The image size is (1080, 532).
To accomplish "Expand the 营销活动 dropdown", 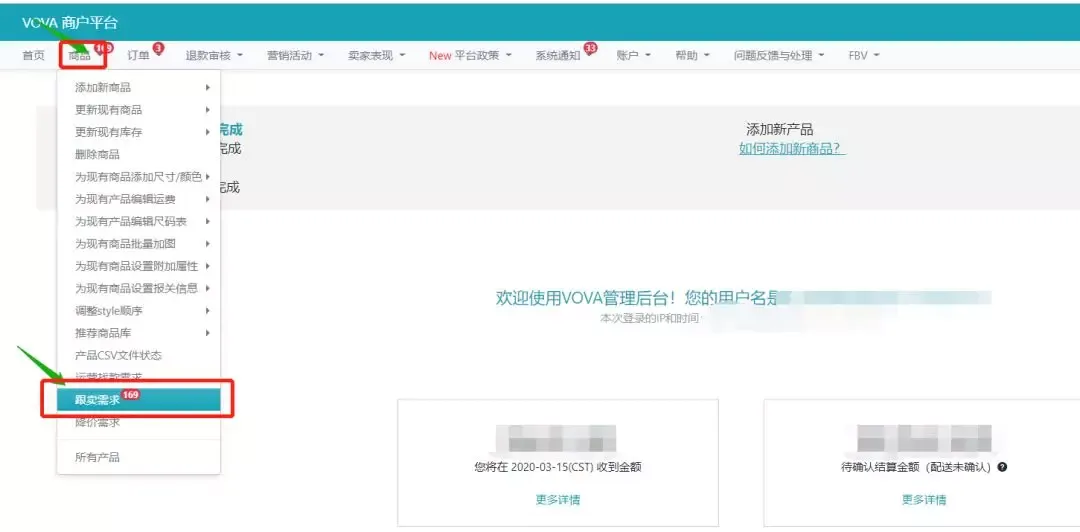I will coord(295,56).
